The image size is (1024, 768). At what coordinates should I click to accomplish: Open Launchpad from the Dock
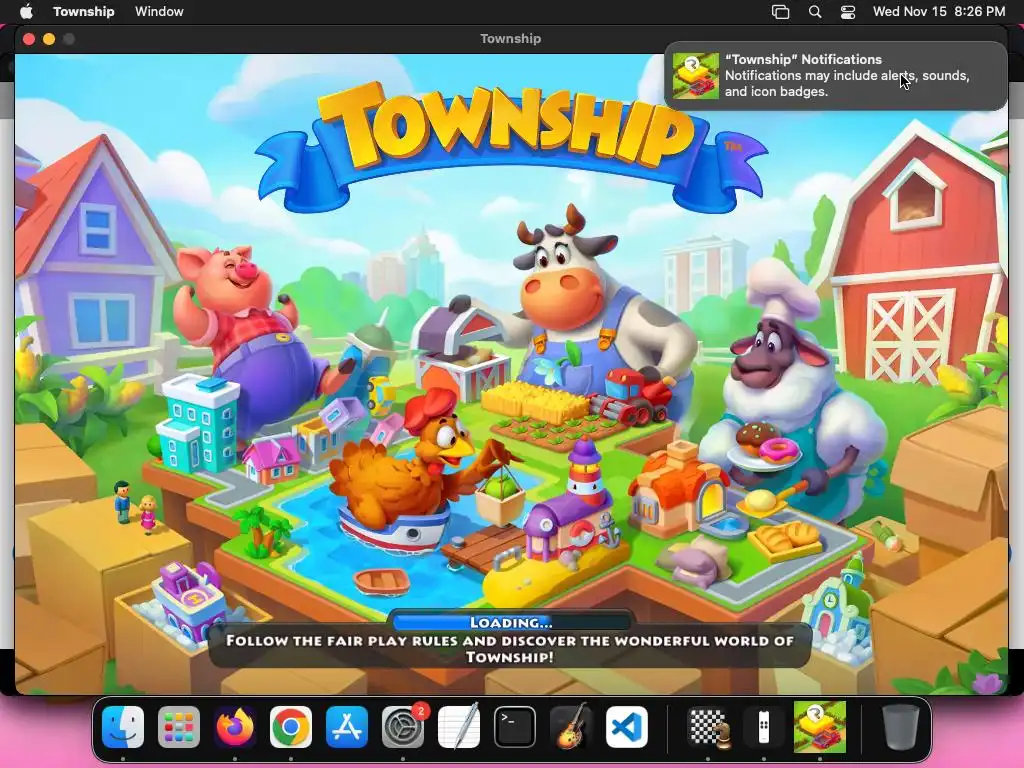pos(179,727)
